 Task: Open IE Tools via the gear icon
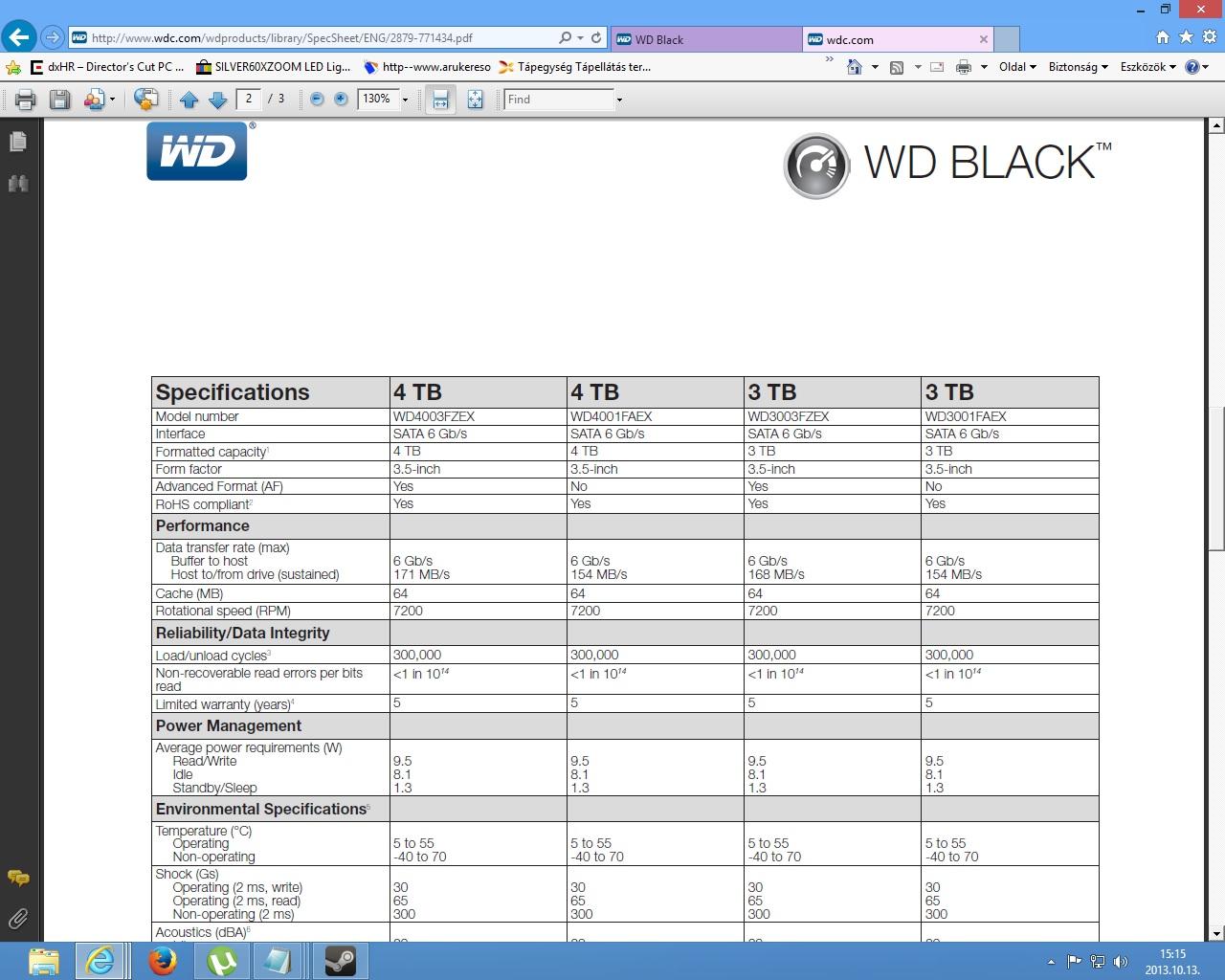pos(1209,37)
